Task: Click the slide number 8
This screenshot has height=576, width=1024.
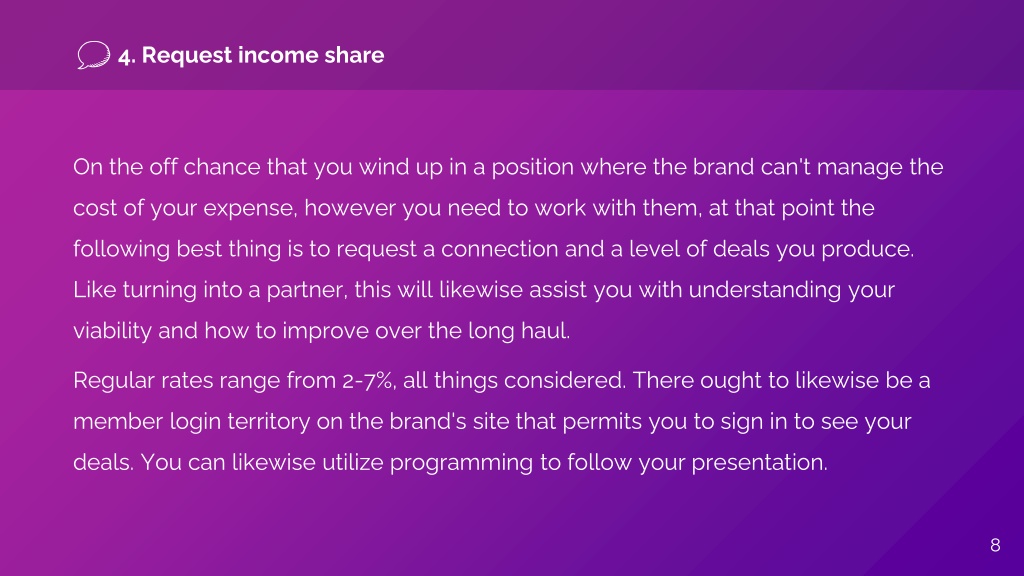Action: click(995, 545)
